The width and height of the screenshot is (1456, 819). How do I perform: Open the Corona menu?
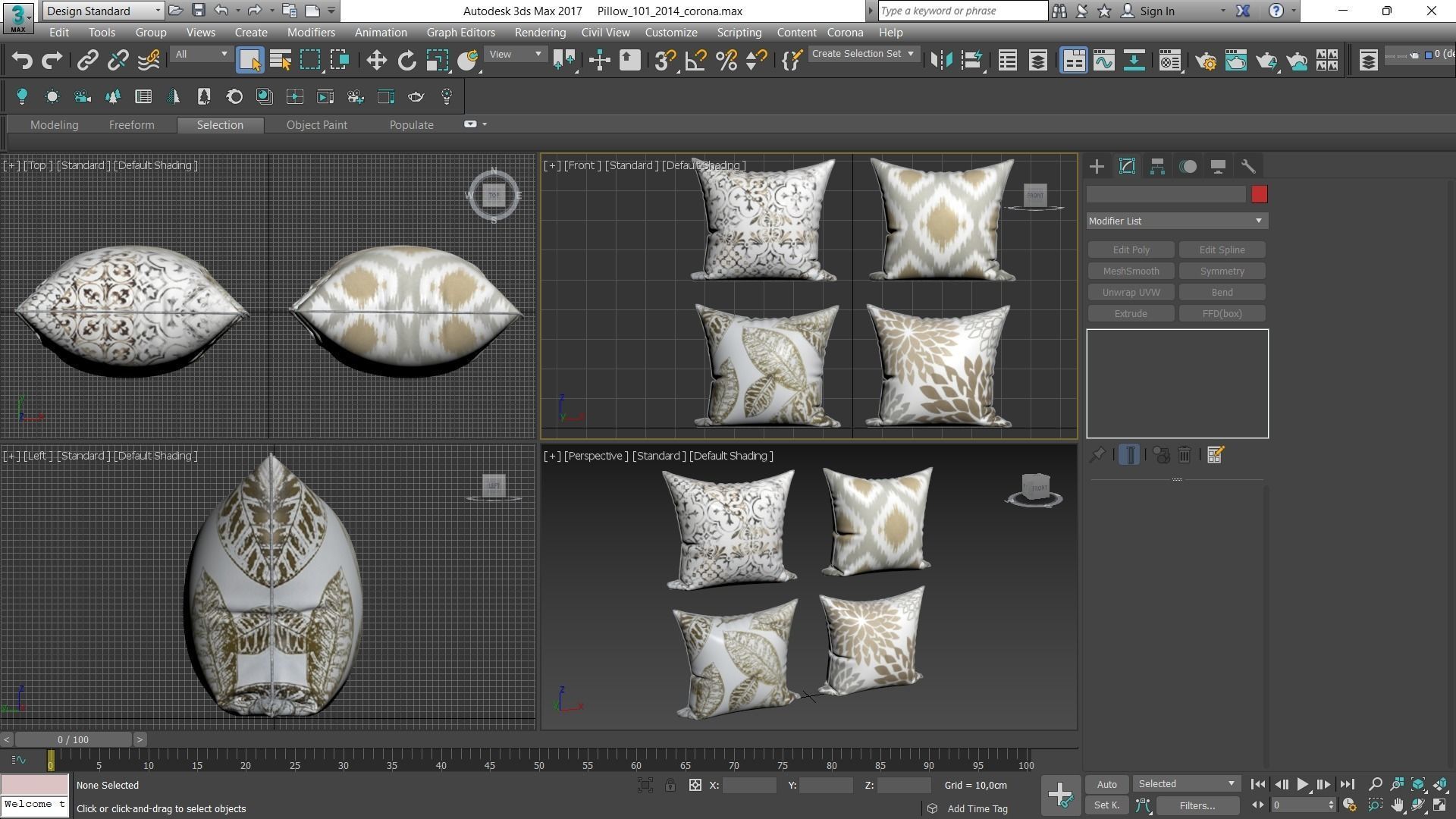[845, 33]
